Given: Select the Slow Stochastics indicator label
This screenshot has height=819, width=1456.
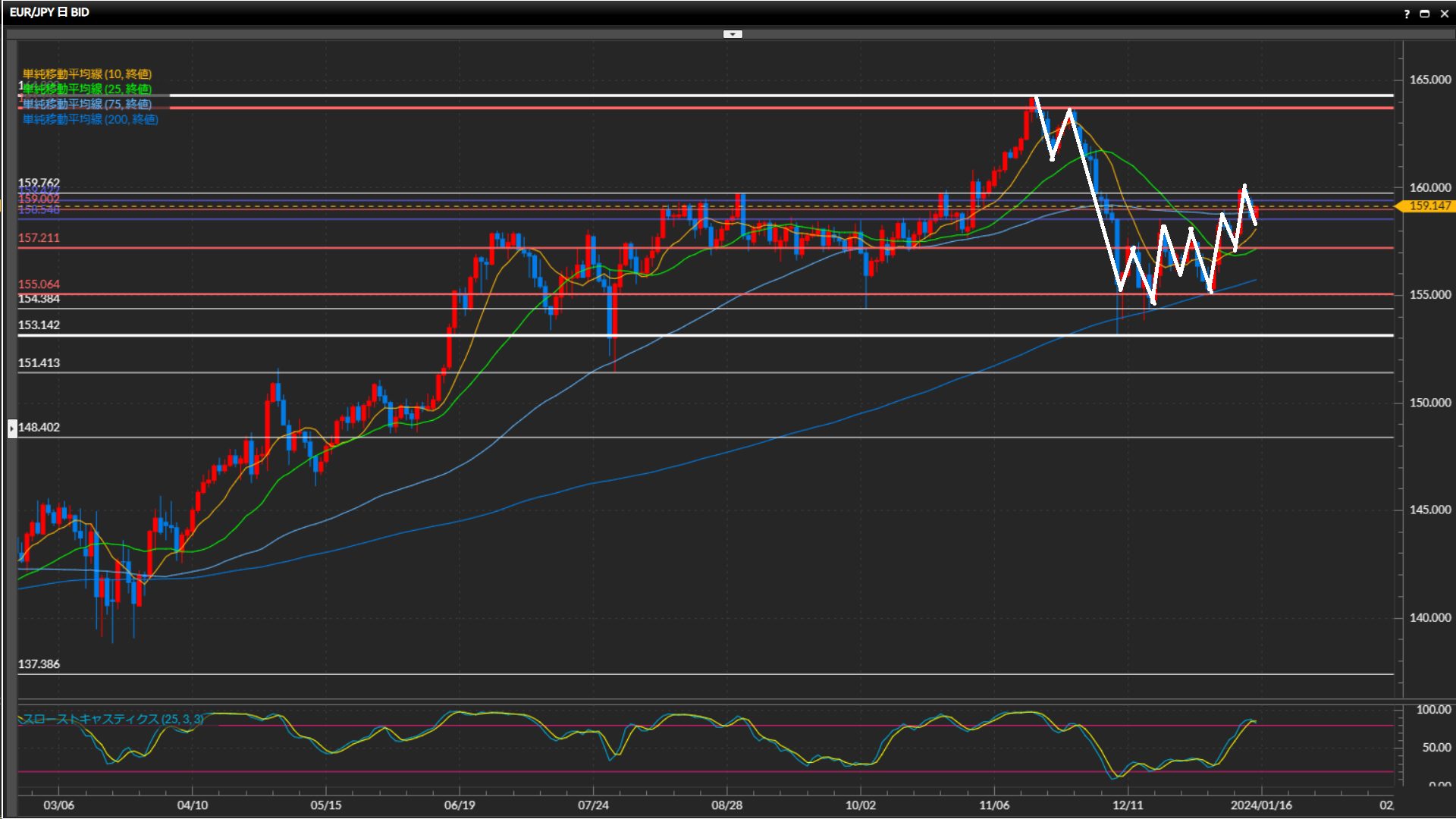Looking at the screenshot, I should pyautogui.click(x=112, y=718).
